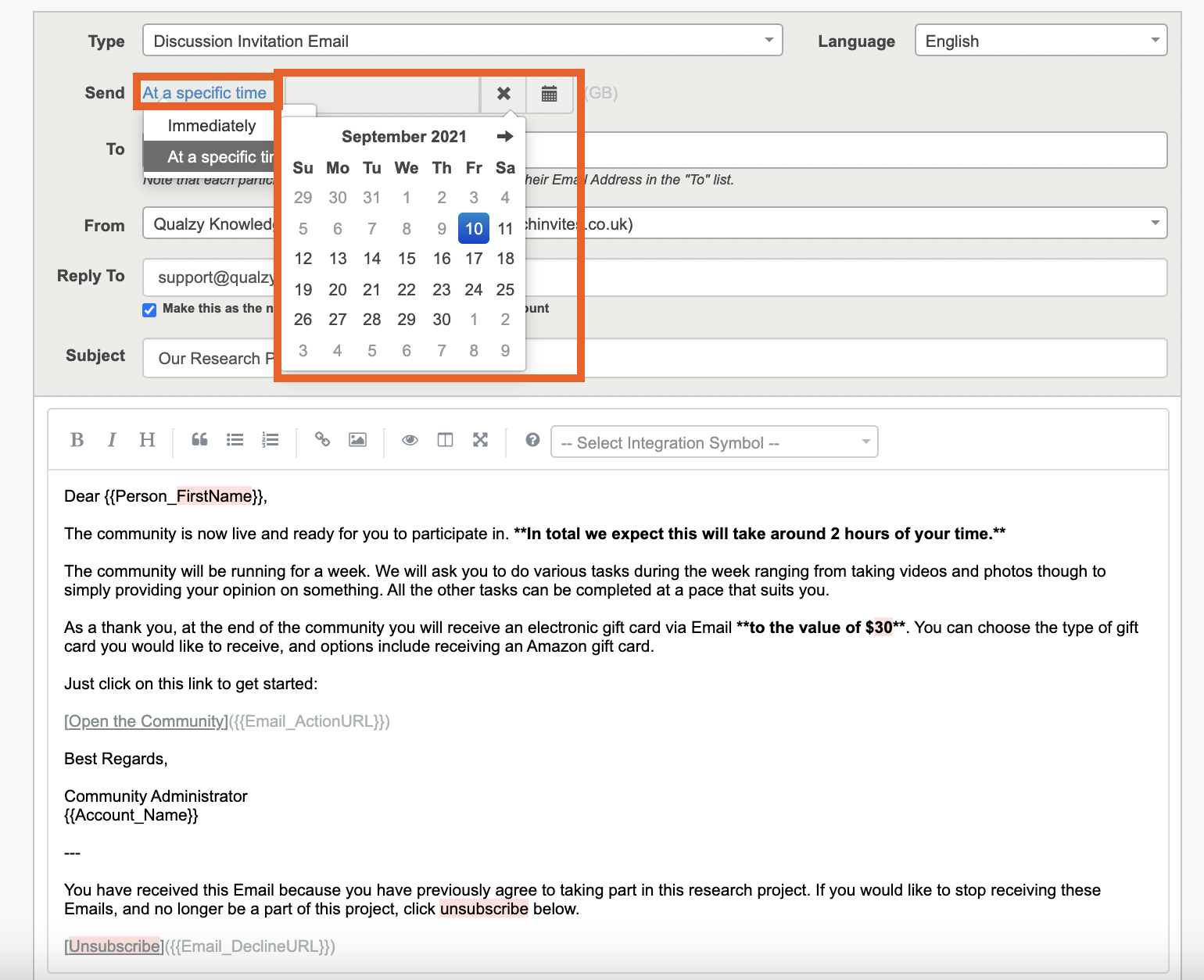Choose Immediately from the Send menu
This screenshot has width=1204, height=980.
tap(211, 126)
